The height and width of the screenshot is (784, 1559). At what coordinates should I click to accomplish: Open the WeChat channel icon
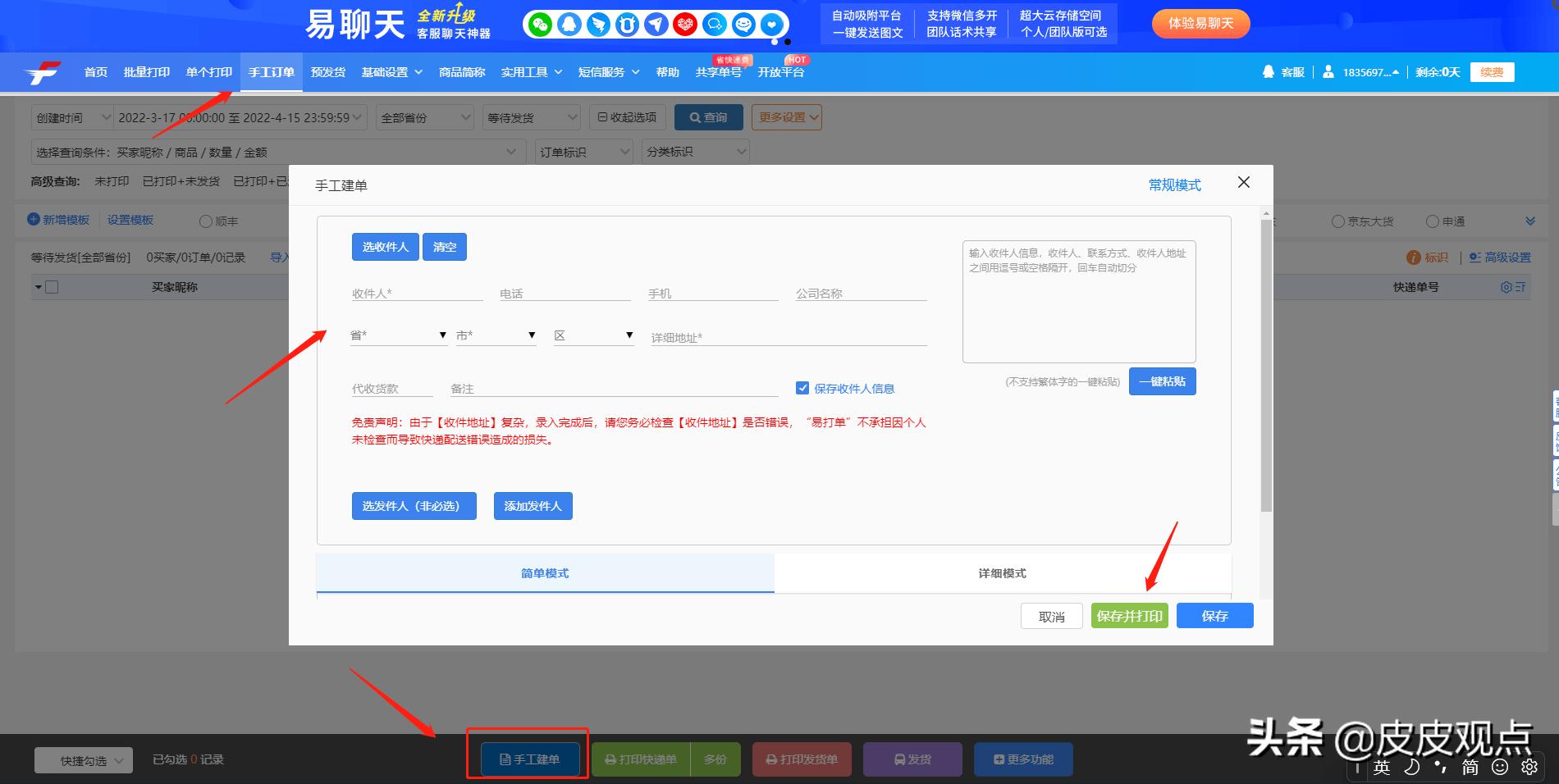[x=541, y=25]
